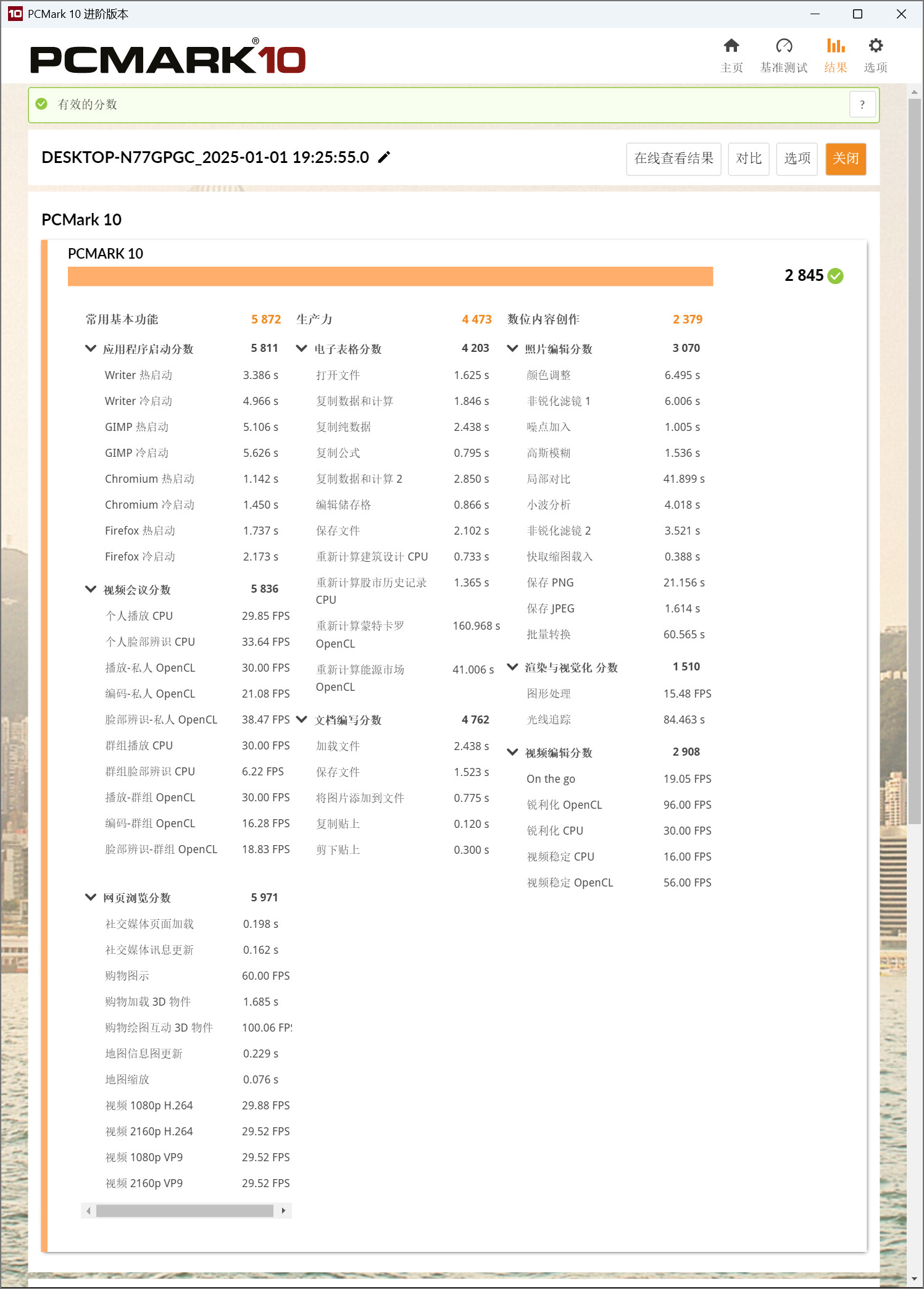924x1289 pixels.
Task: Click the horizontal scrollbar right arrow
Action: [x=283, y=1211]
